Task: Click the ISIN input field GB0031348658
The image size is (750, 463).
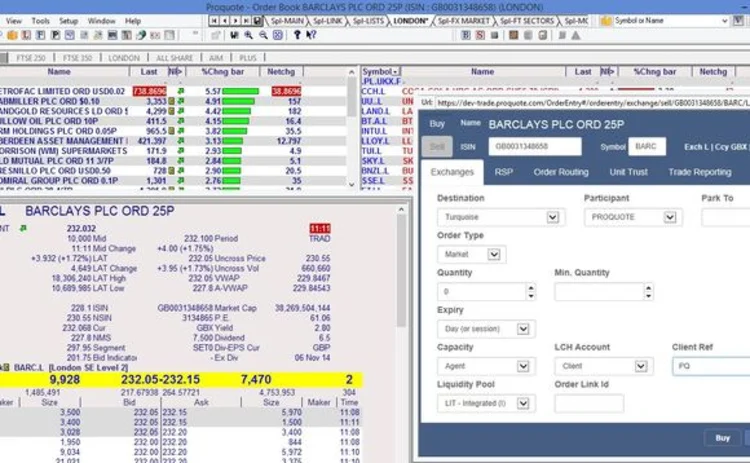Action: coord(535,146)
